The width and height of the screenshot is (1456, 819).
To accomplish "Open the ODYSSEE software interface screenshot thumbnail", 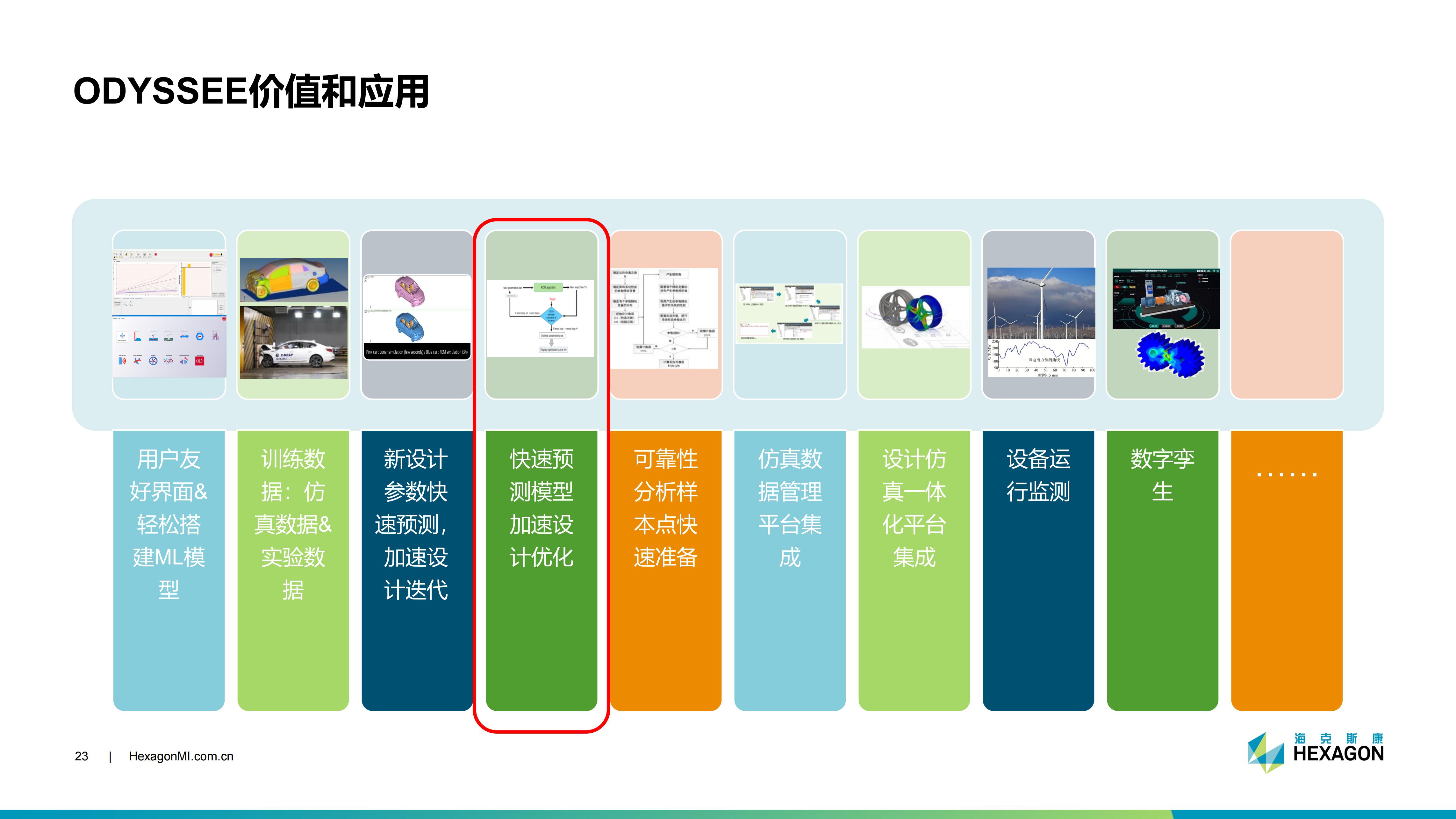I will pos(169,313).
